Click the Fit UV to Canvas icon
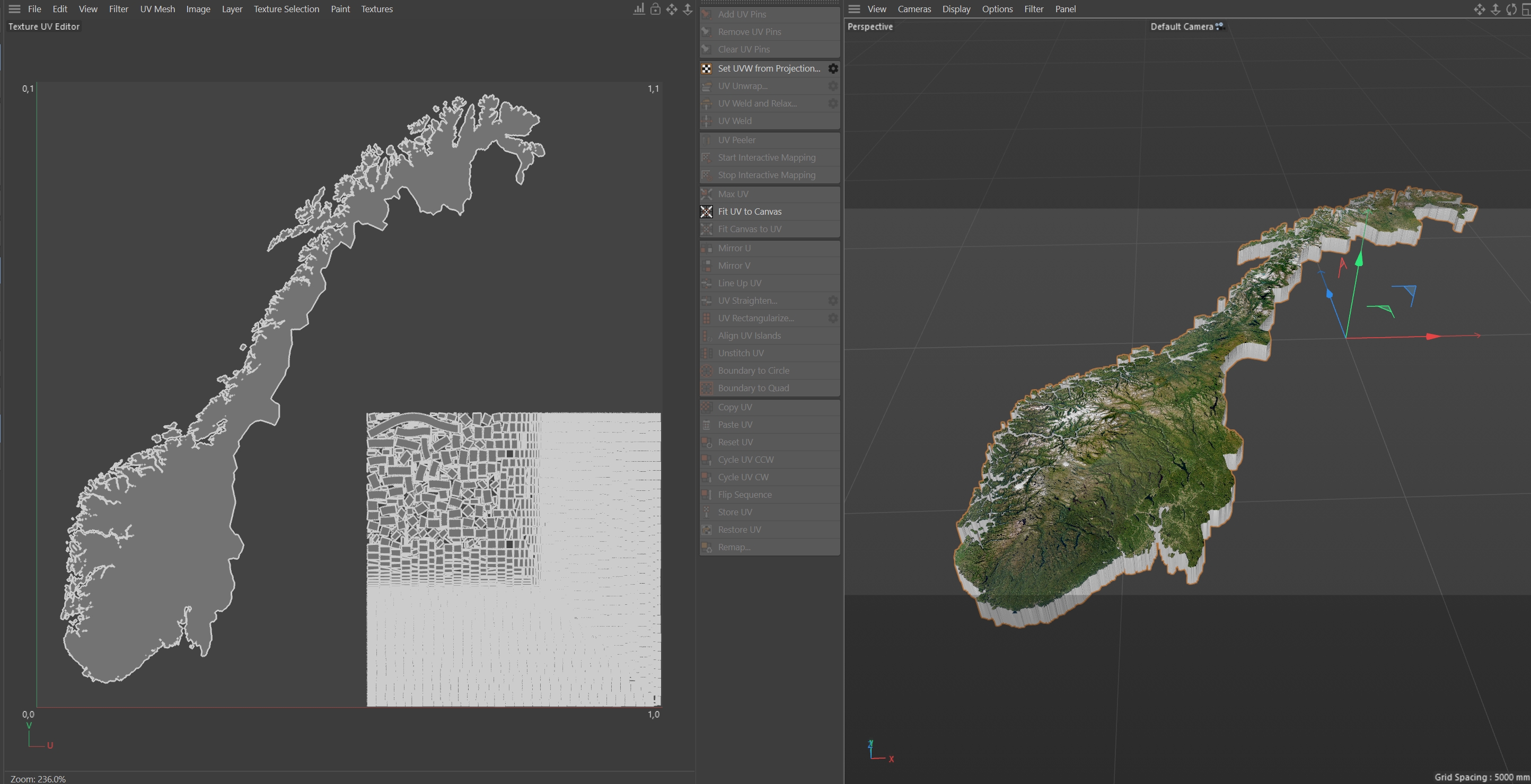Viewport: 1531px width, 784px height. 706,212
